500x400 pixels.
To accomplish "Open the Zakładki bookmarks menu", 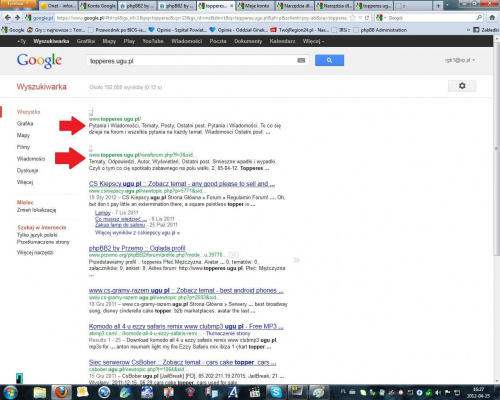I will click(486, 30).
